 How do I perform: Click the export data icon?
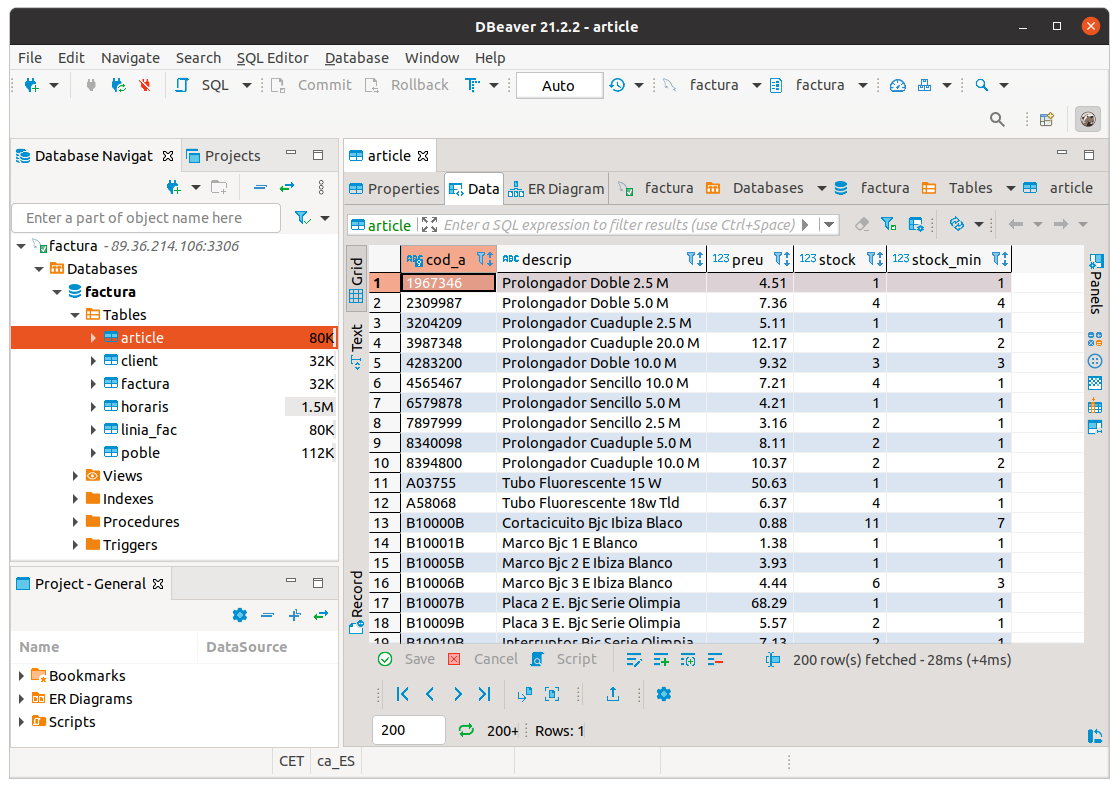coord(613,694)
